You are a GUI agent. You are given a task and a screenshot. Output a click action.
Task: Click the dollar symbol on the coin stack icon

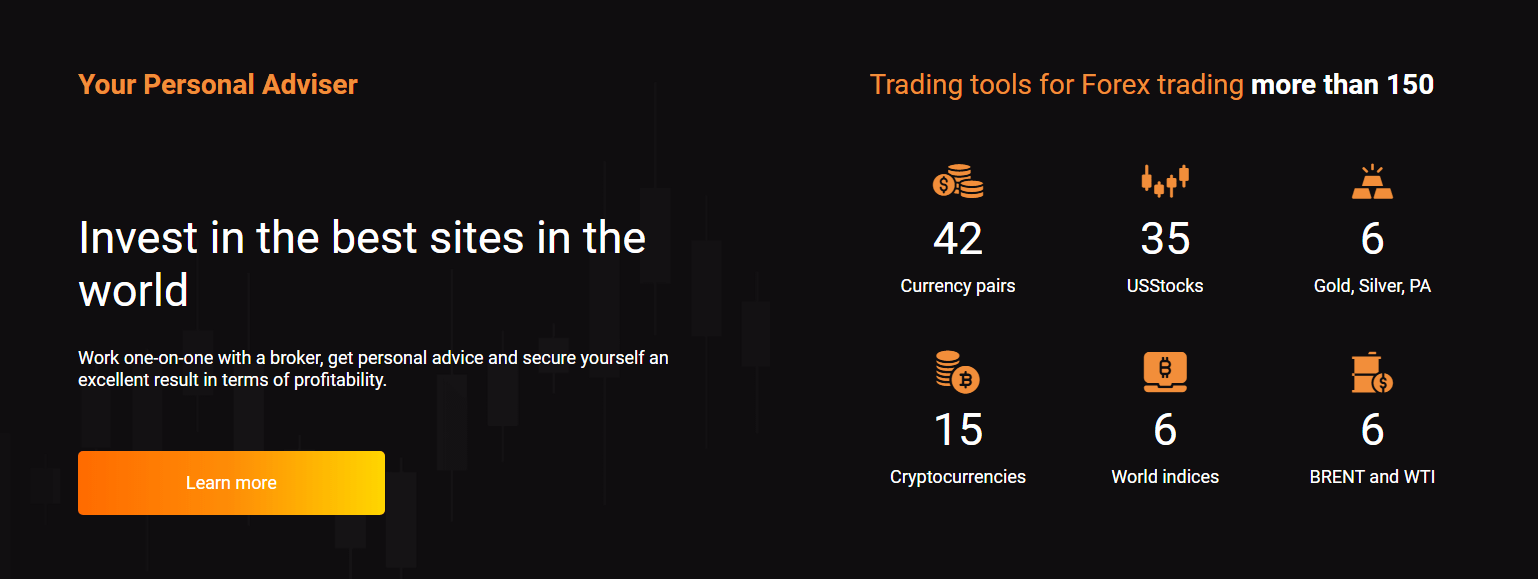[945, 183]
